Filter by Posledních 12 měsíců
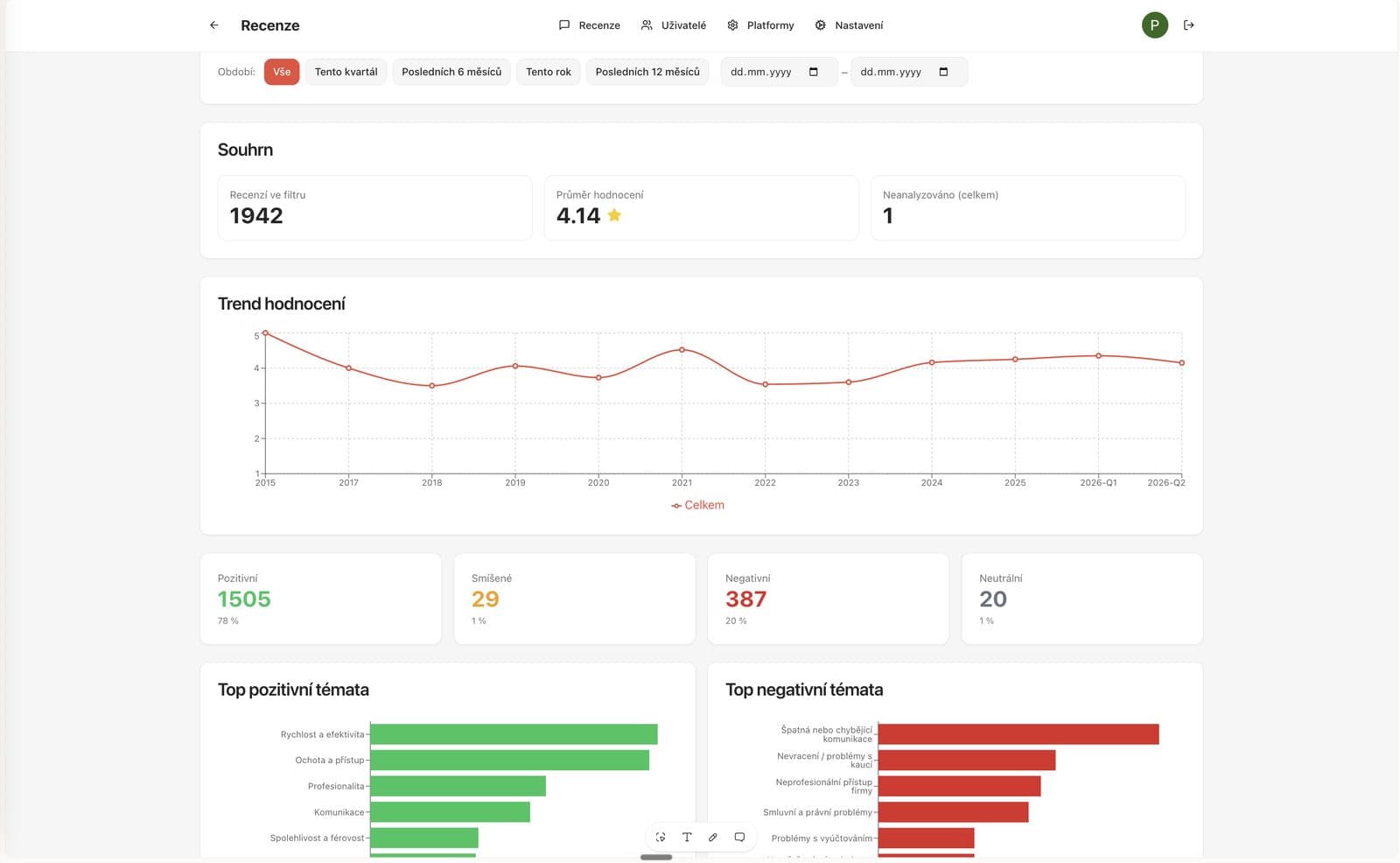The image size is (1400, 863). pyautogui.click(x=647, y=72)
